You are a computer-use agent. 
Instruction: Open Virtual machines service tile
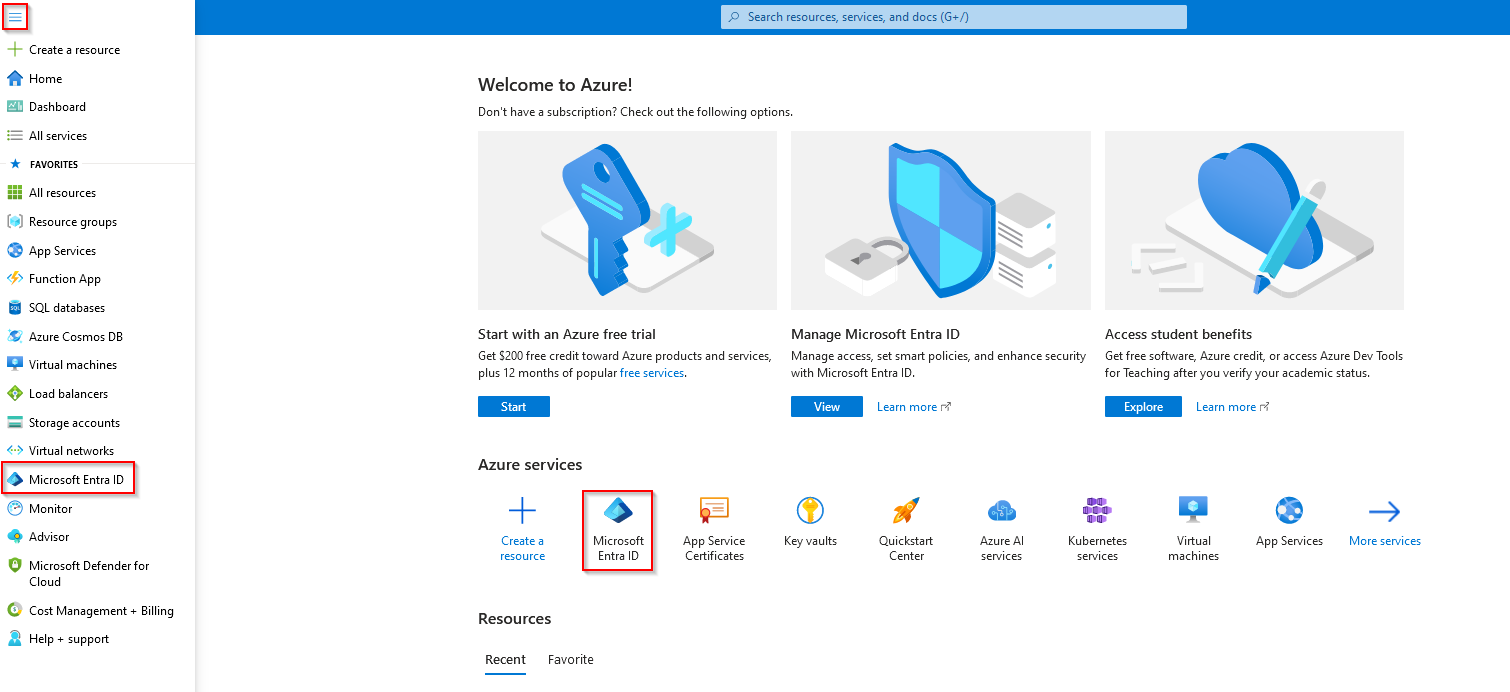tap(1193, 530)
